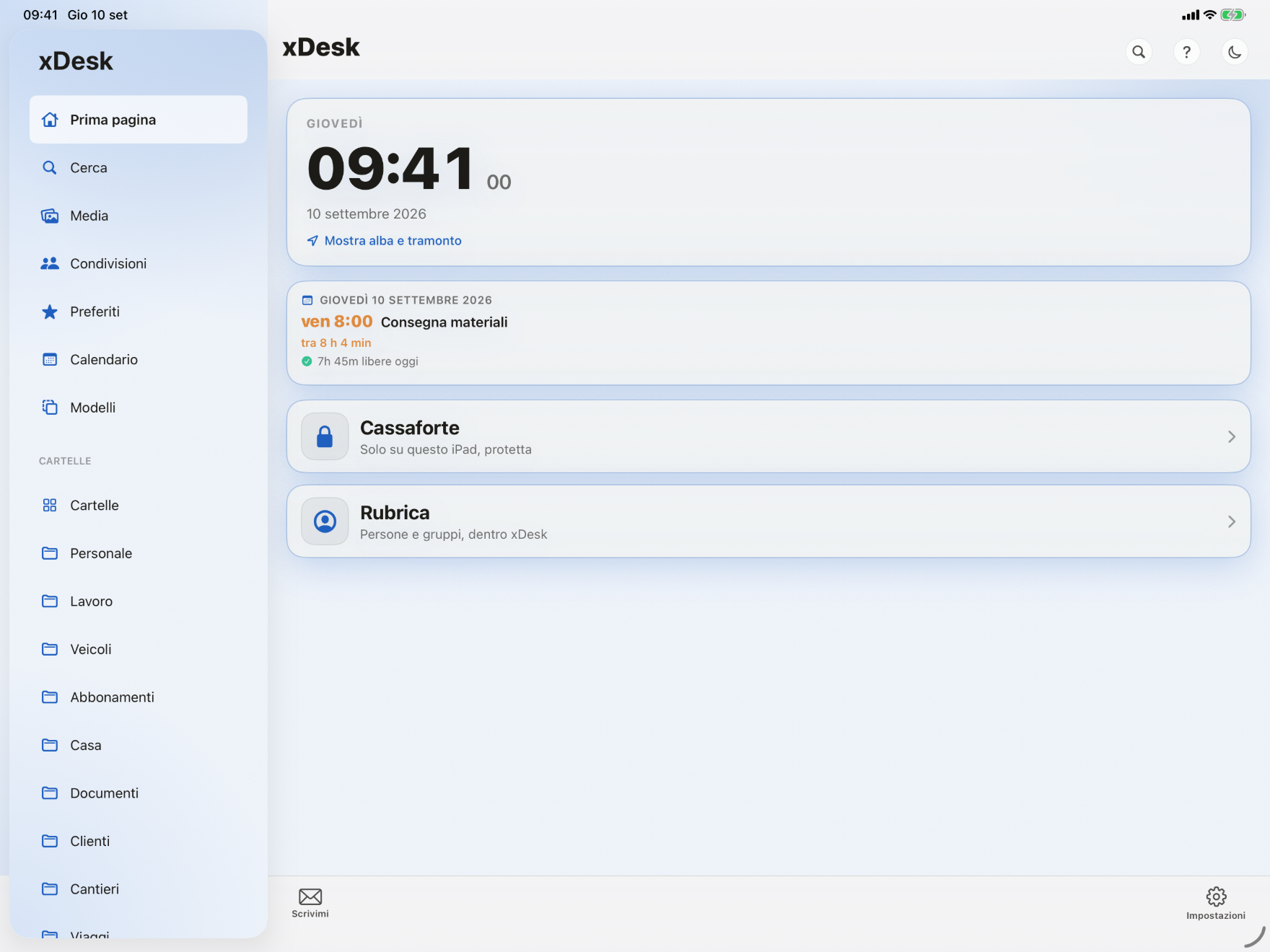This screenshot has height=952, width=1270.
Task: Open the Cassaforte lock icon
Action: point(325,436)
